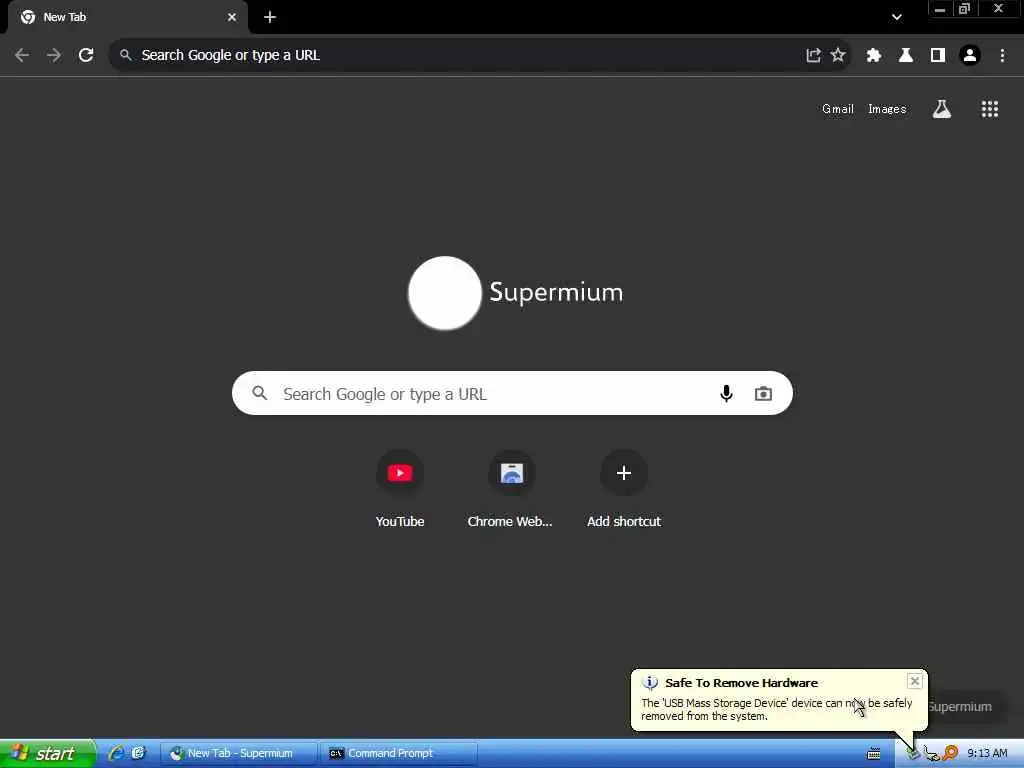This screenshot has width=1024, height=768.
Task: Bookmark this tab with the star icon
Action: (x=838, y=55)
